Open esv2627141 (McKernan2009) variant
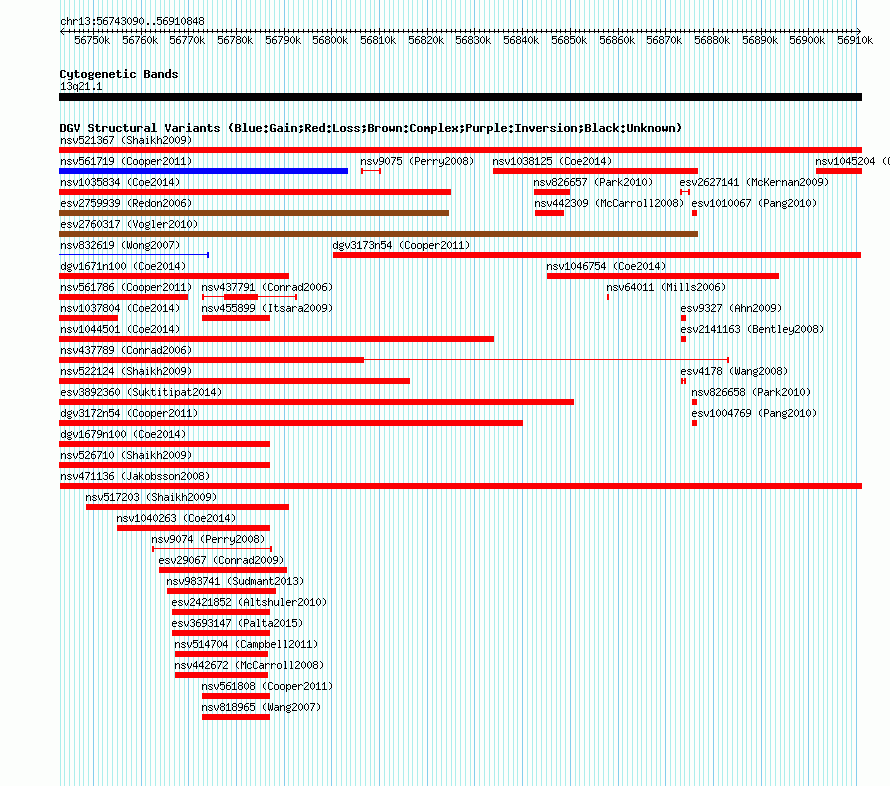Image resolution: width=890 pixels, height=786 pixels. 754,182
